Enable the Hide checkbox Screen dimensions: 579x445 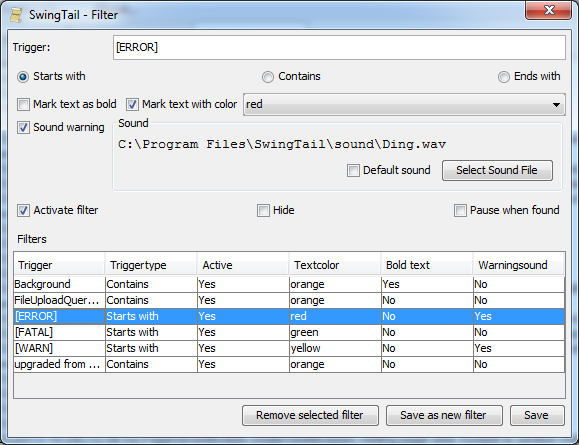click(x=263, y=210)
